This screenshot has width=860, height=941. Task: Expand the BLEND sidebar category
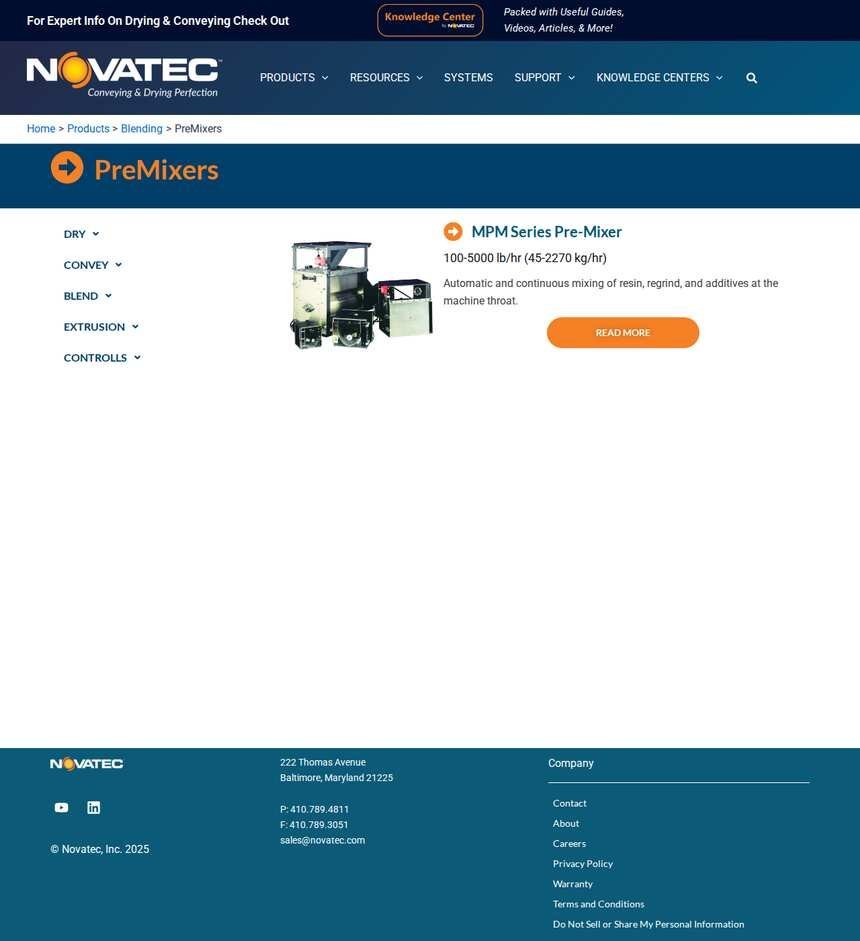tap(88, 296)
